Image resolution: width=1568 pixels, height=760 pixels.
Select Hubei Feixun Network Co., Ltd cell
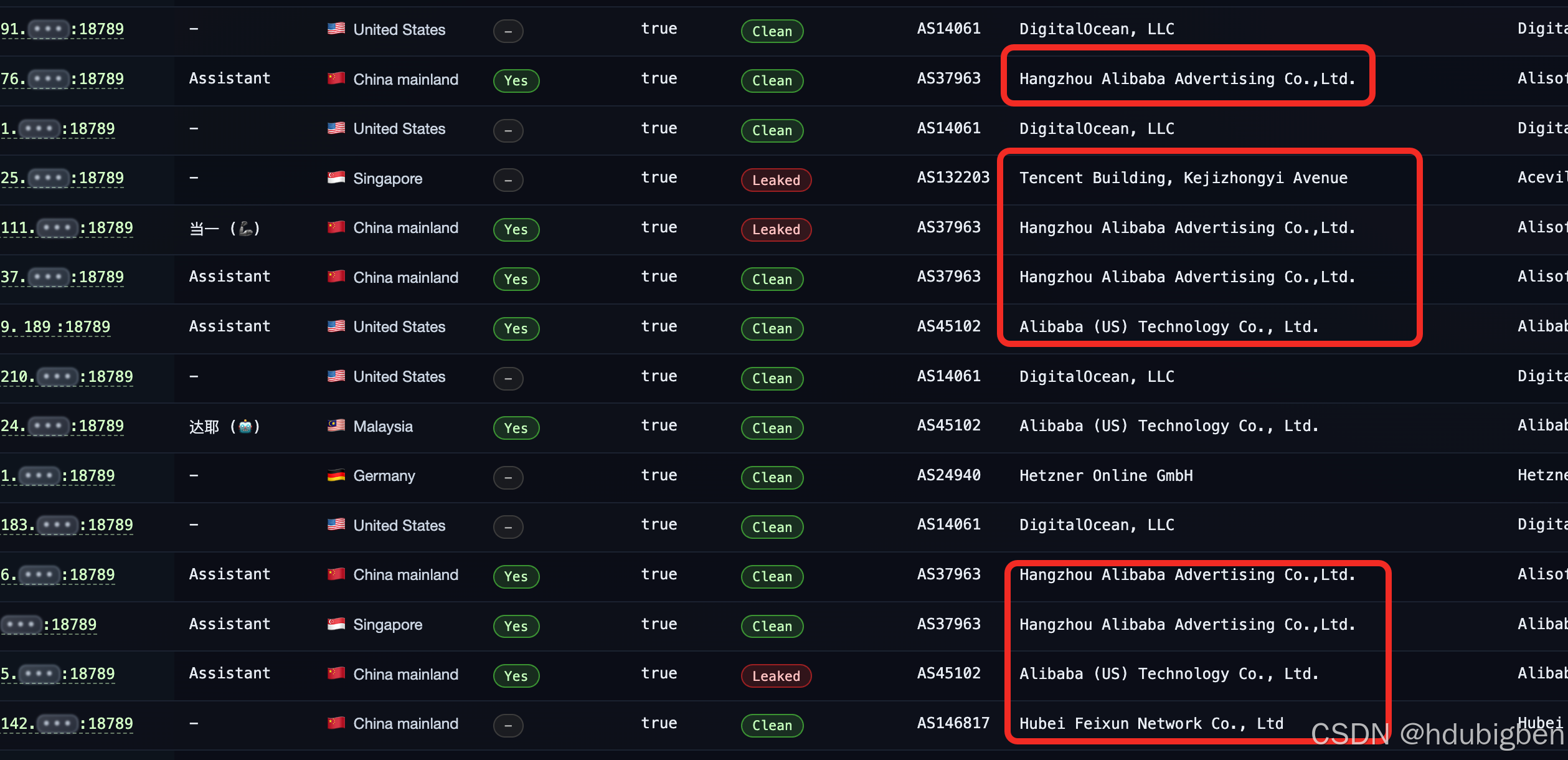coord(1151,723)
